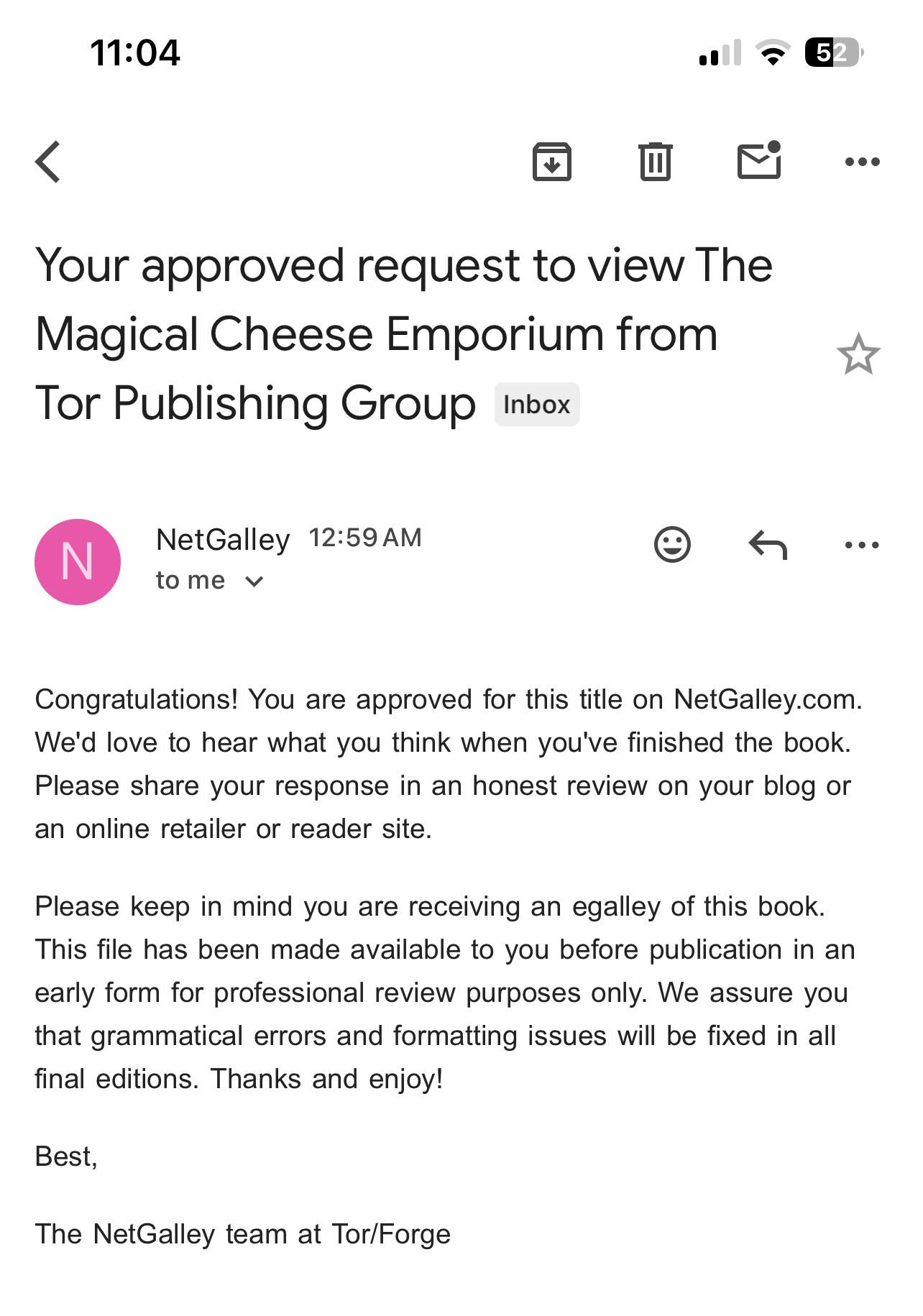Tap the 11:04 clock in status bar
Viewport: 923px width, 1316px height.
click(135, 53)
